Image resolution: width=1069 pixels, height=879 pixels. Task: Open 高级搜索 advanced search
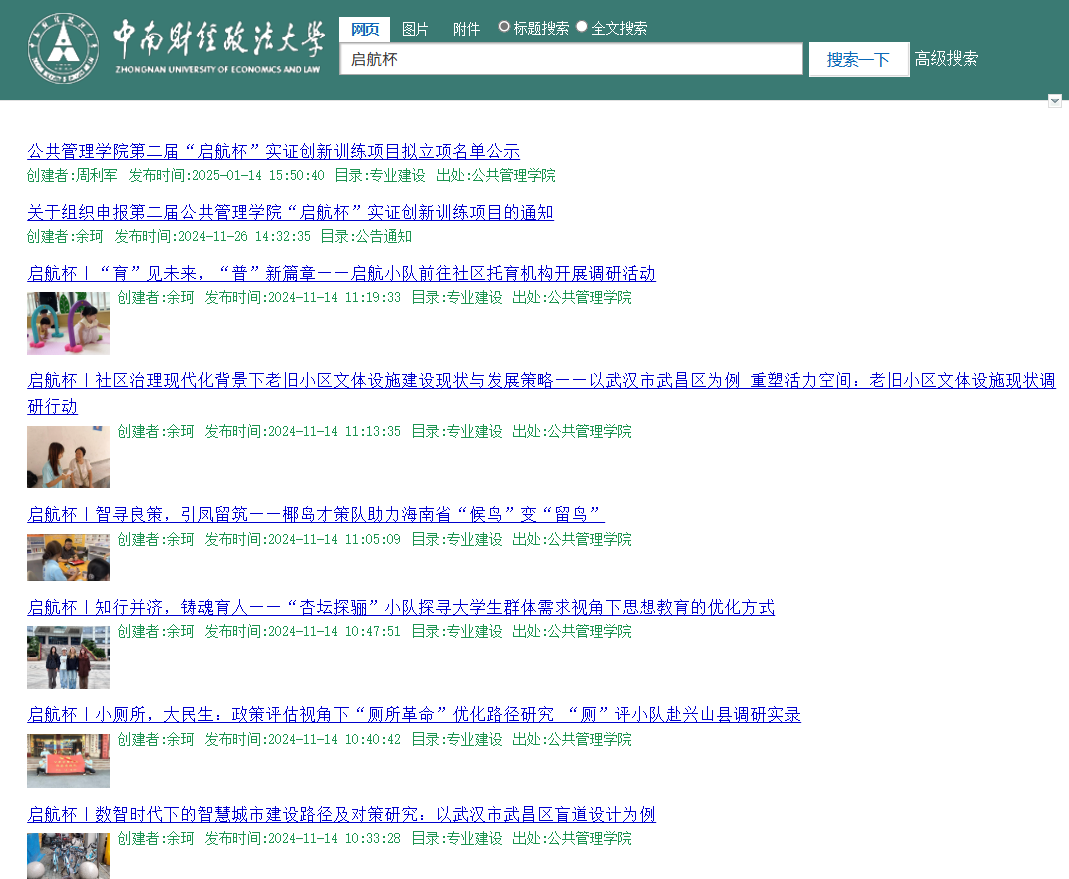pyautogui.click(x=946, y=59)
